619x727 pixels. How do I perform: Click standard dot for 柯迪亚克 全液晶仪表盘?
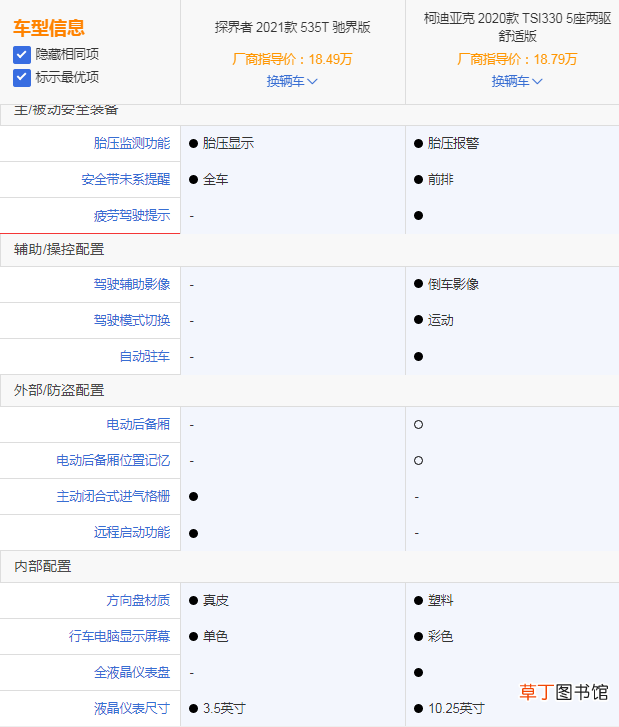(x=418, y=672)
